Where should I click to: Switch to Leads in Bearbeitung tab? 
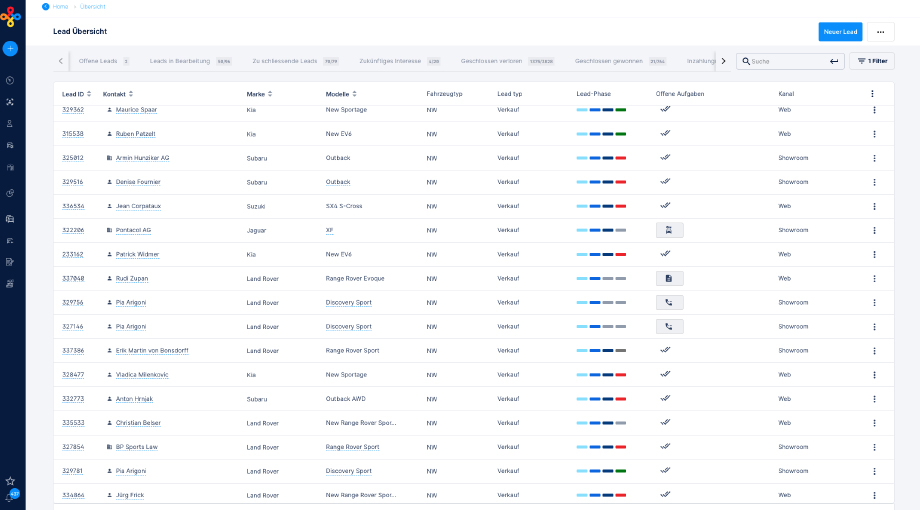pyautogui.click(x=190, y=61)
